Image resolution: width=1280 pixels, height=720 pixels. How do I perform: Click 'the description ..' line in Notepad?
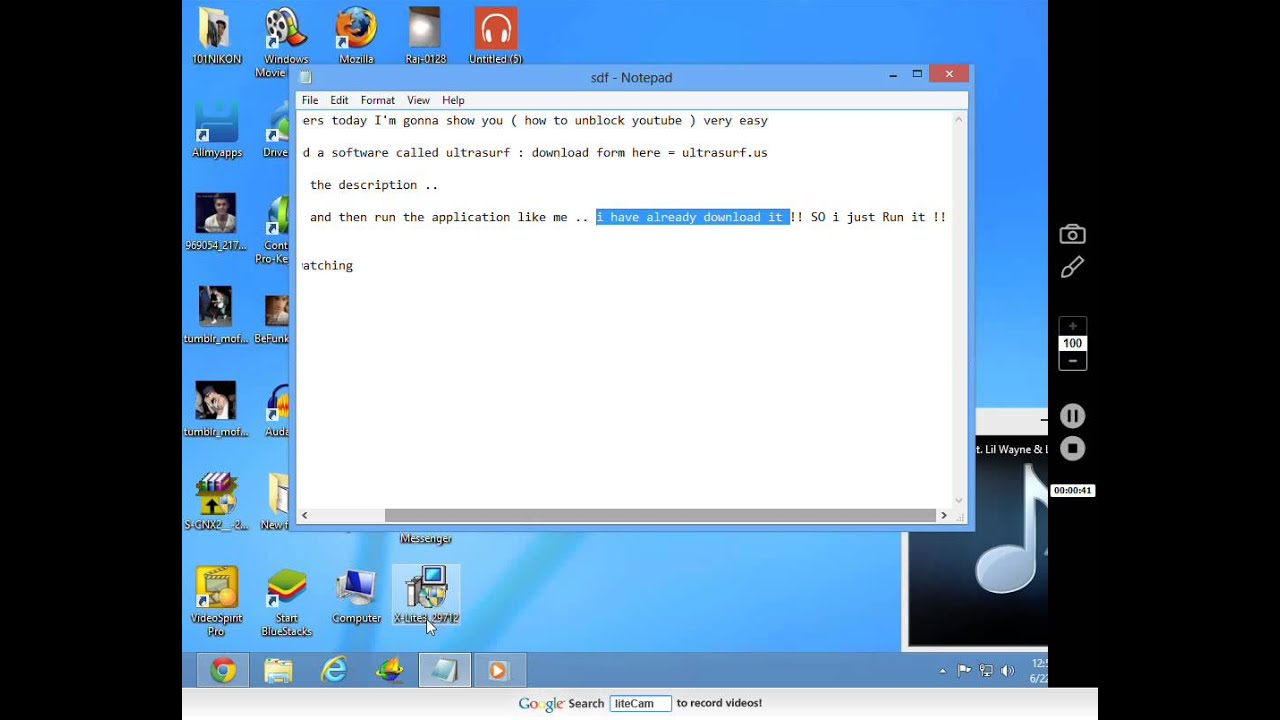[x=374, y=185]
